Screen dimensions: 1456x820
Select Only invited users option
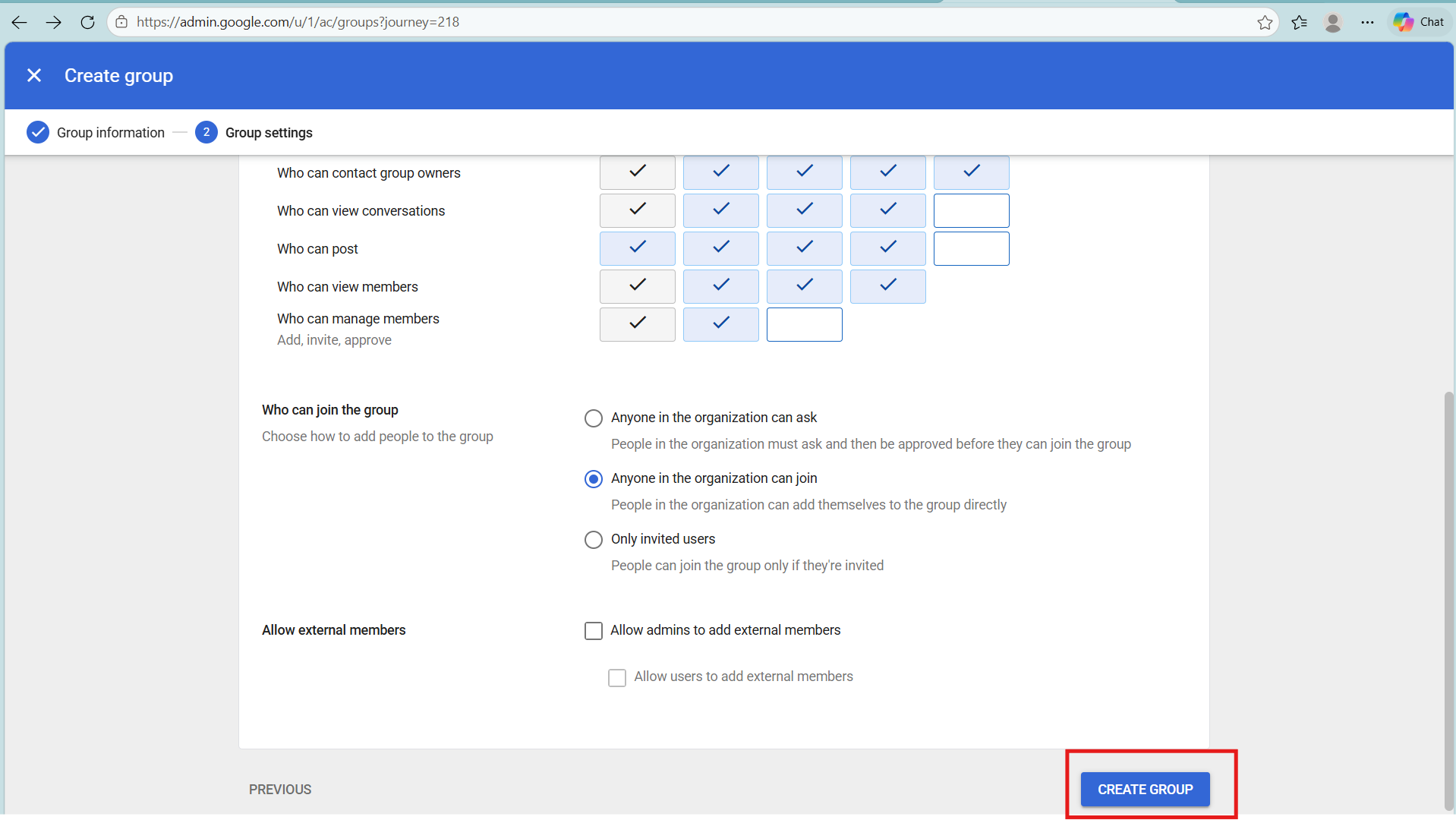coord(594,540)
